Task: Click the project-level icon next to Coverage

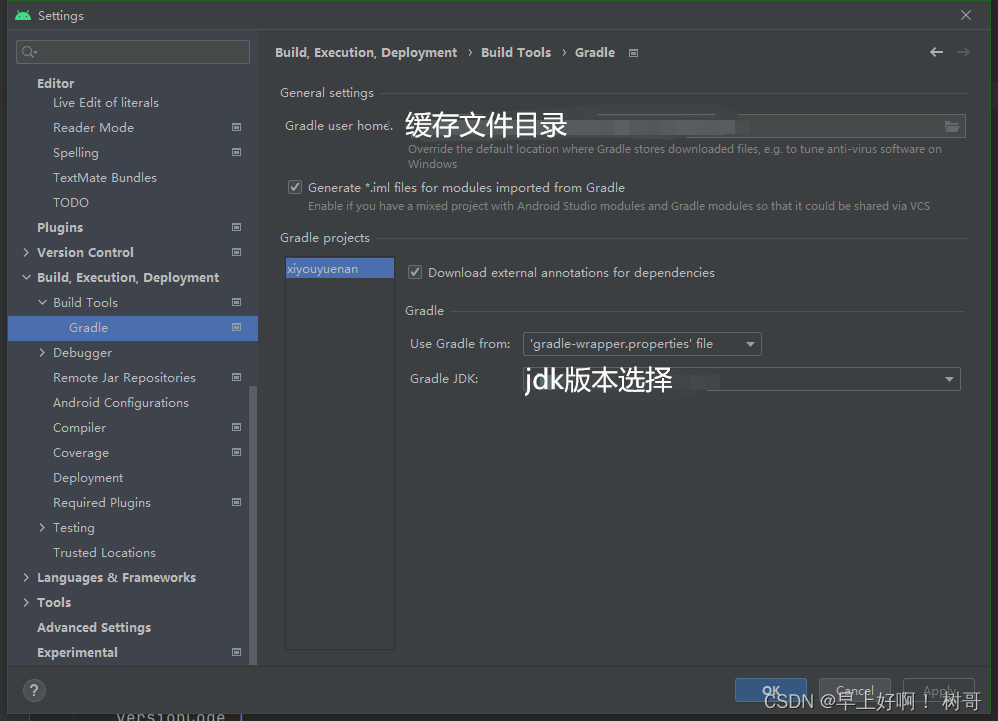Action: pyautogui.click(x=236, y=452)
